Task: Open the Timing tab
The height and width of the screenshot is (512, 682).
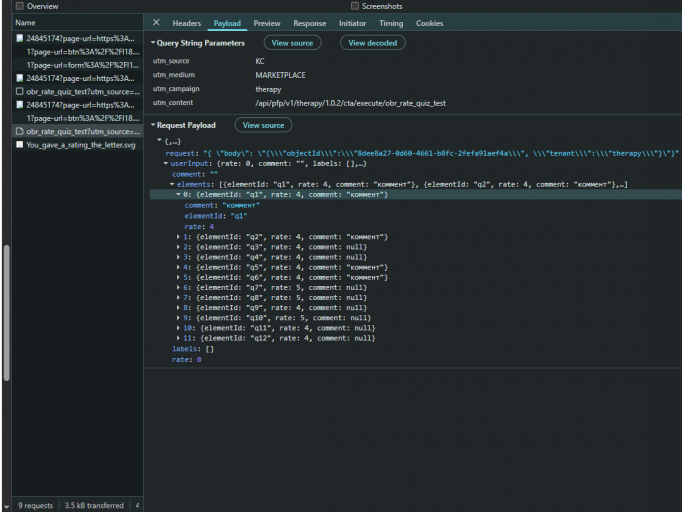Action: point(391,23)
